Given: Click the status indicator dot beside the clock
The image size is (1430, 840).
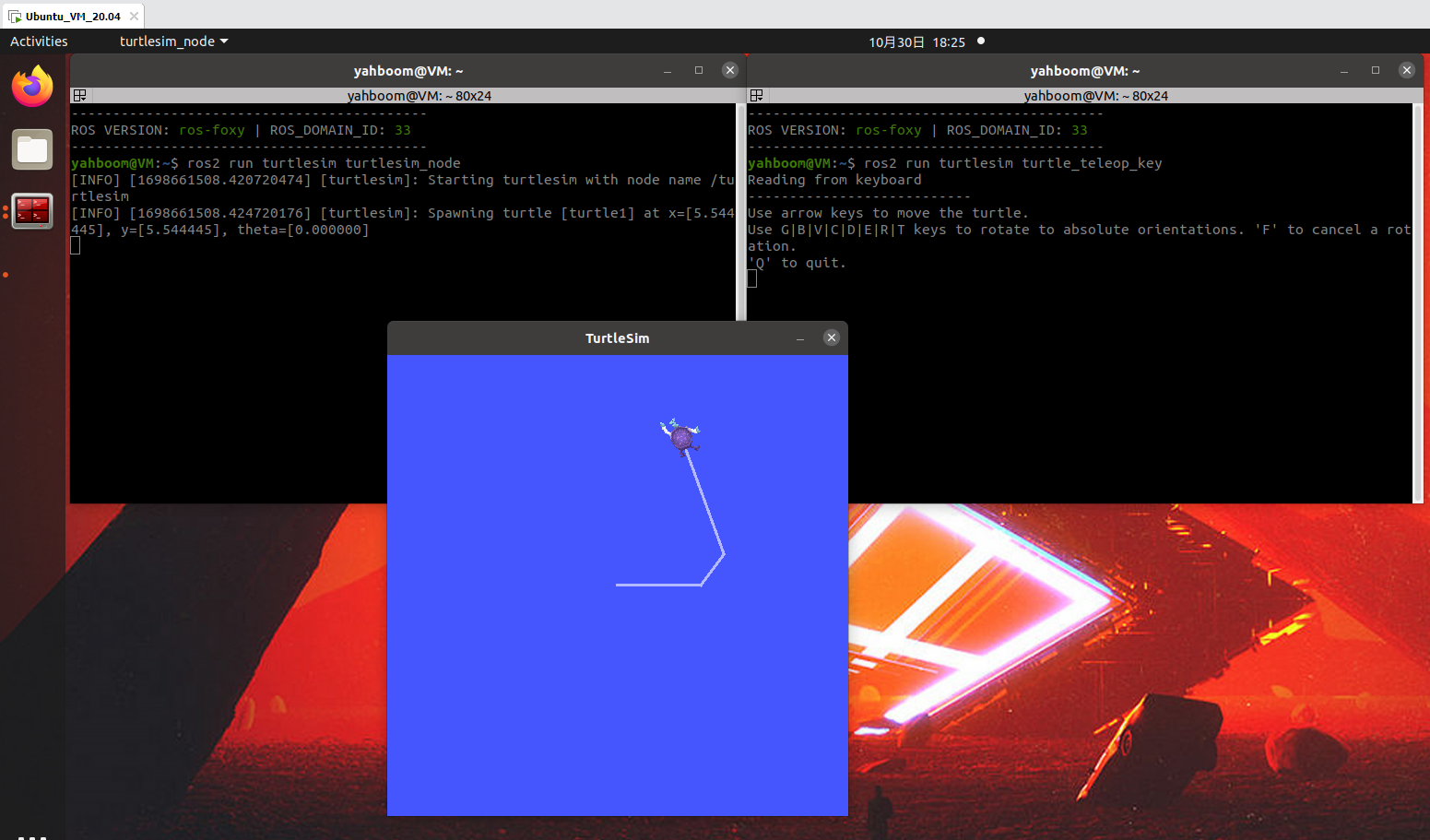Looking at the screenshot, I should tap(980, 41).
